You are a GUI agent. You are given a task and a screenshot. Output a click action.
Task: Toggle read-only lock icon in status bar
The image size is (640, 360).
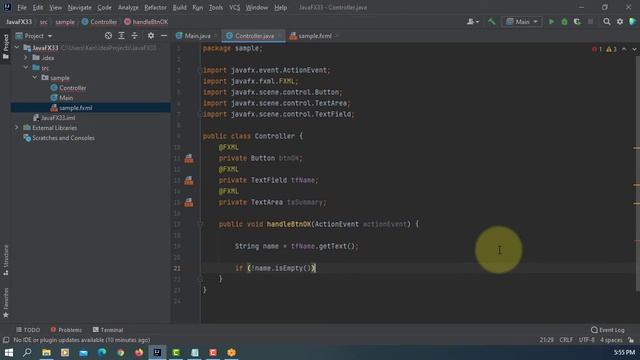coord(631,340)
